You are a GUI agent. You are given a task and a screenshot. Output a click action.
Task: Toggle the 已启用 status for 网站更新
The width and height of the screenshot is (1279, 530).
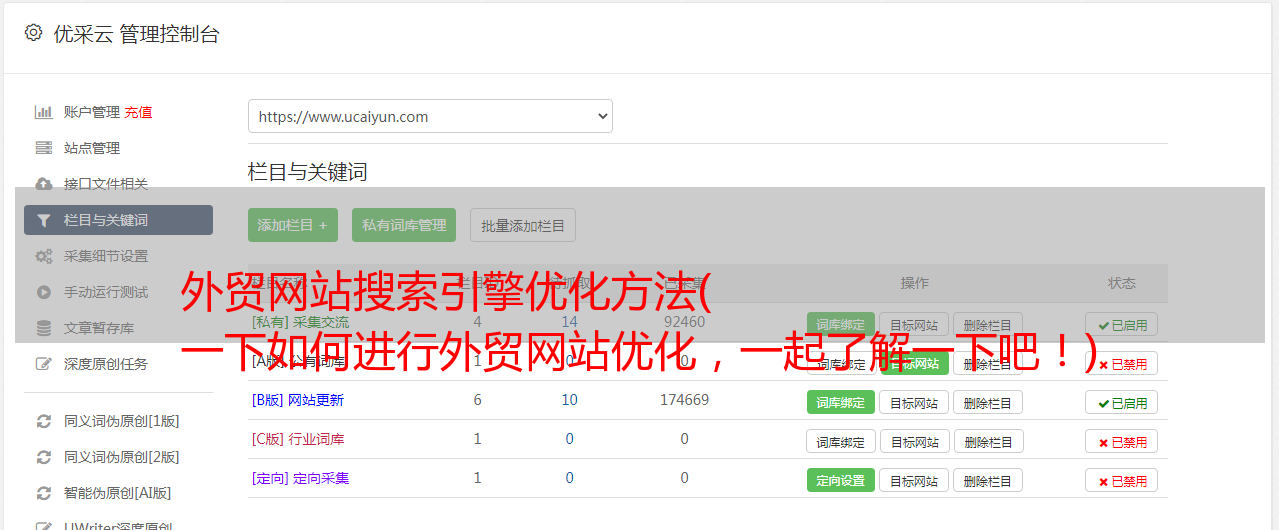pyautogui.click(x=1122, y=402)
